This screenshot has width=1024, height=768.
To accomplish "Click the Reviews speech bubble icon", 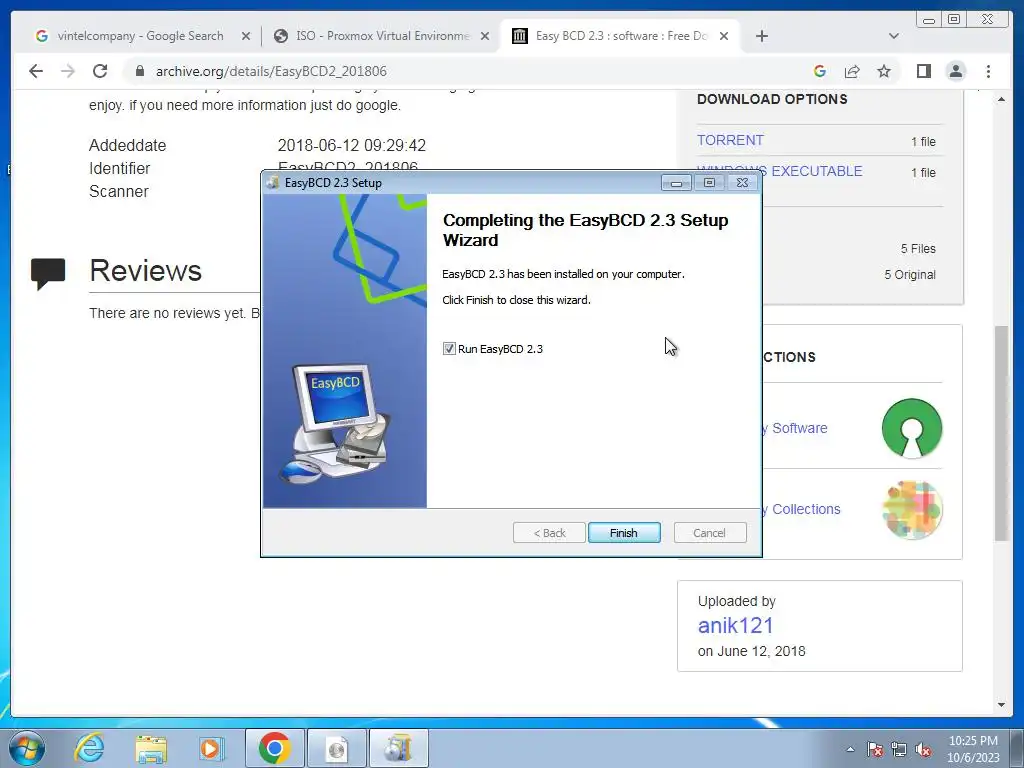I will 48,273.
